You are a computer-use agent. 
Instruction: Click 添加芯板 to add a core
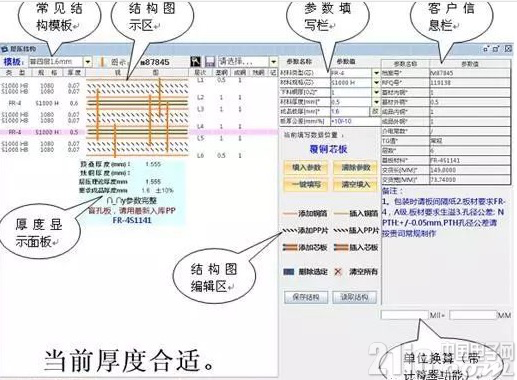(305, 247)
